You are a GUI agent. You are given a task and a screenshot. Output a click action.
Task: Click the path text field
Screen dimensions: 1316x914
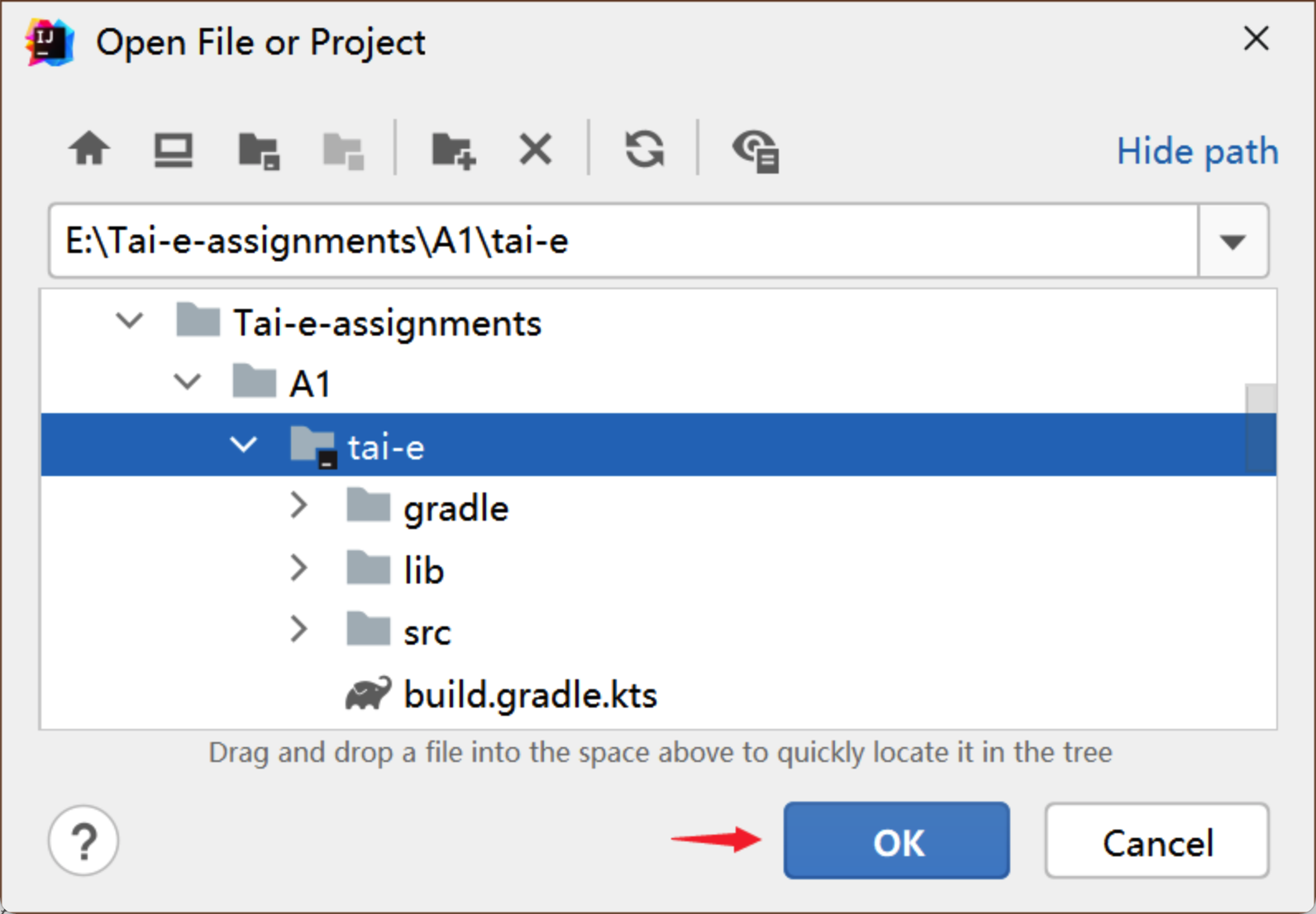click(623, 241)
